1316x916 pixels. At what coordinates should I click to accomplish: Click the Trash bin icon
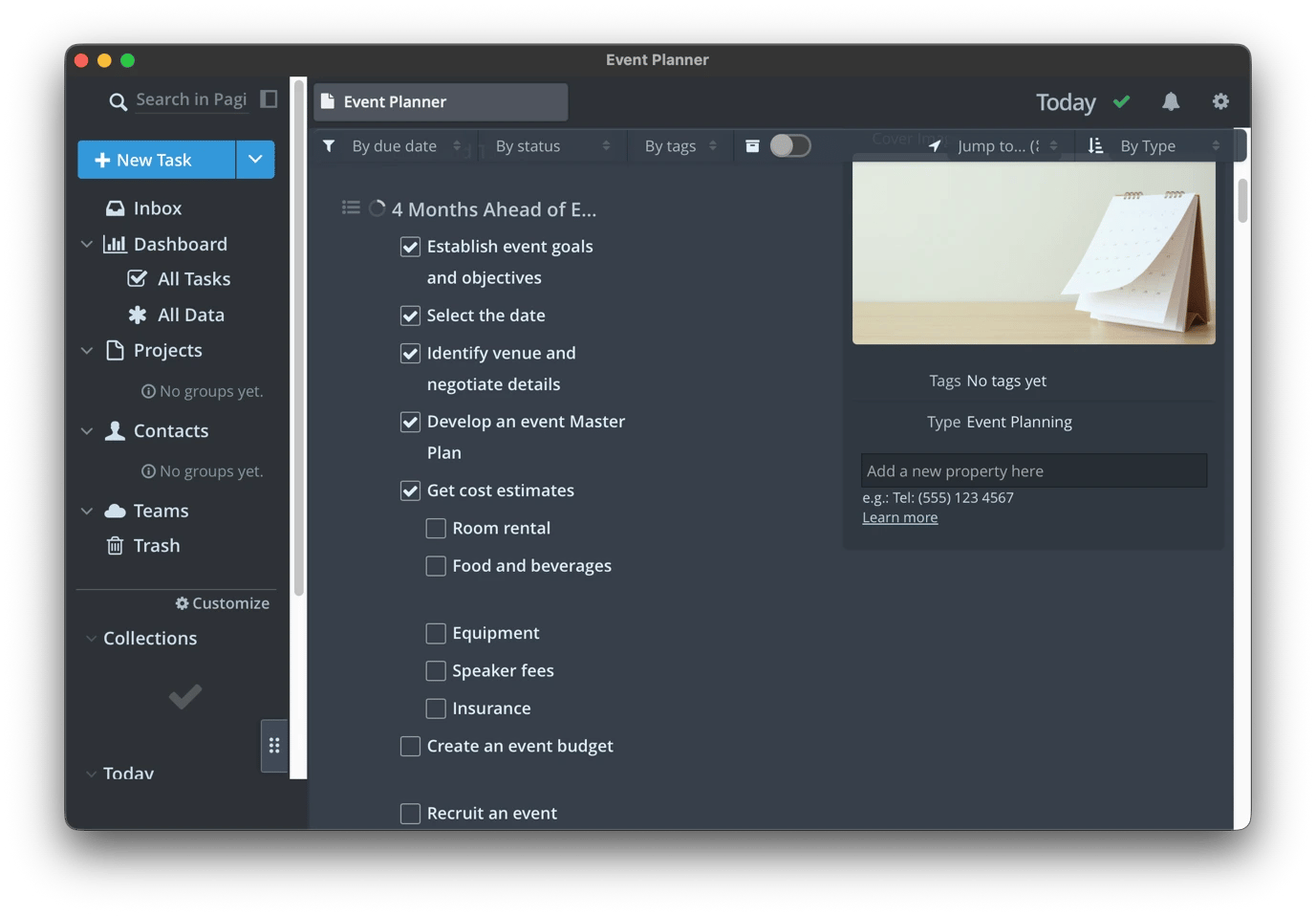(116, 545)
